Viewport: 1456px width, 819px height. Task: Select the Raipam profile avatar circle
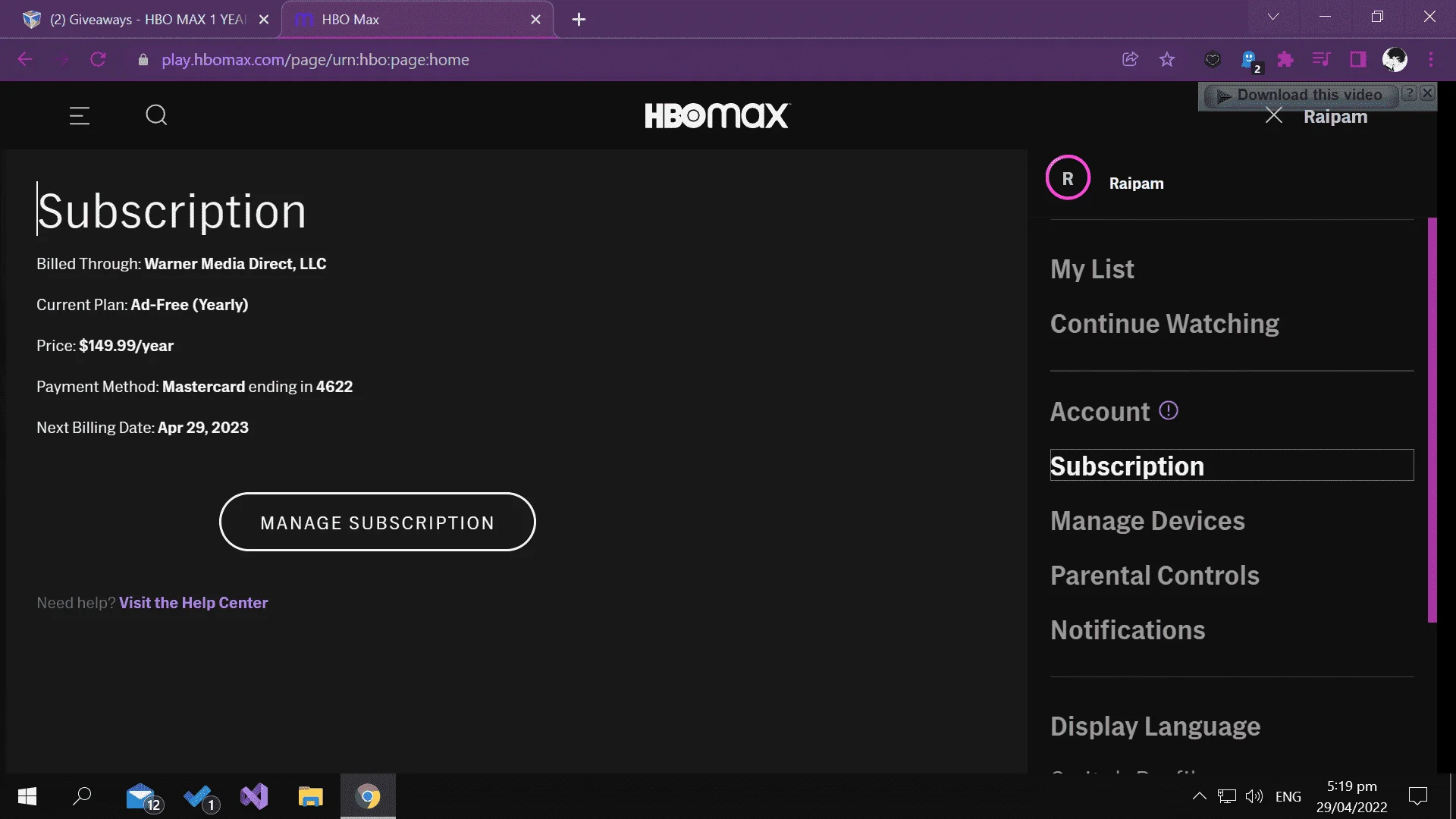point(1068,177)
